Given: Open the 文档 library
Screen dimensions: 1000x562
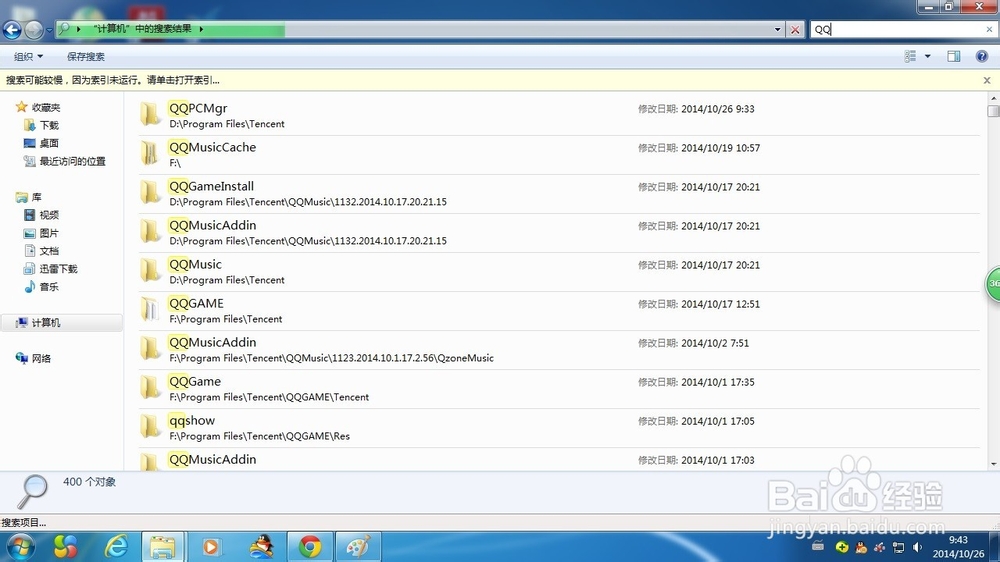Looking at the screenshot, I should tap(41, 251).
